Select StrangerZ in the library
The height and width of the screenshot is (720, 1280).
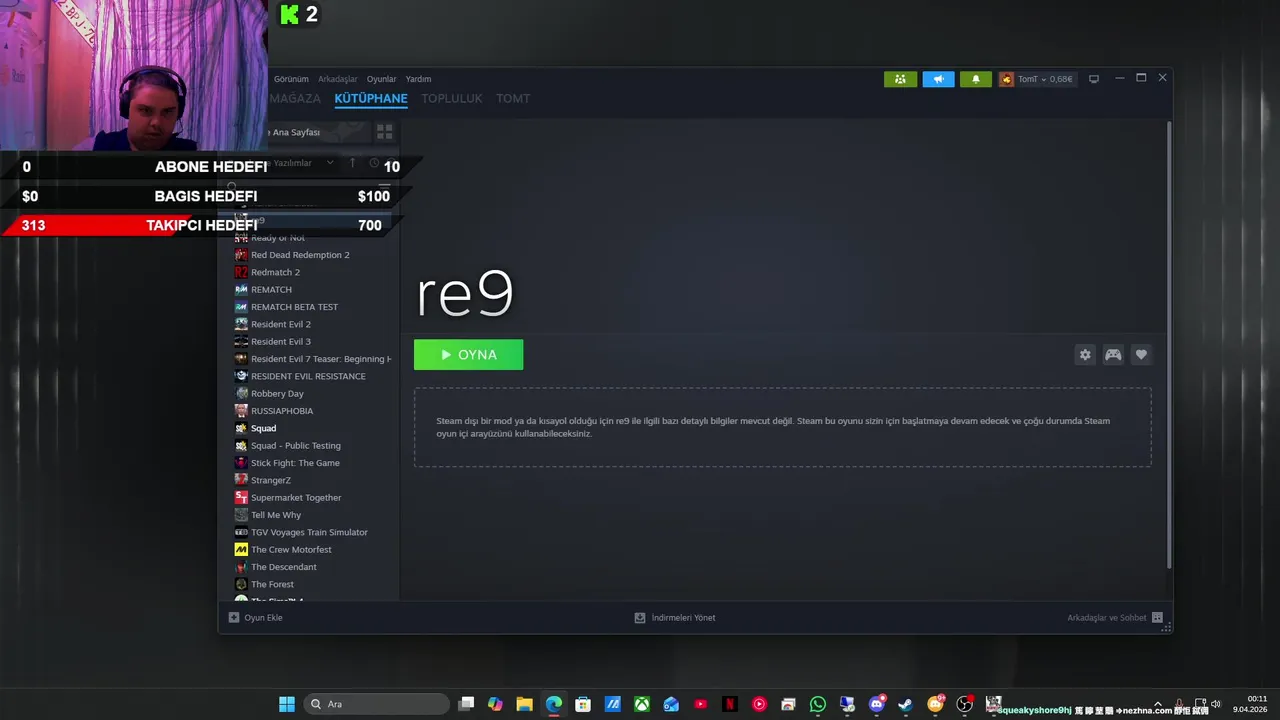tap(270, 480)
